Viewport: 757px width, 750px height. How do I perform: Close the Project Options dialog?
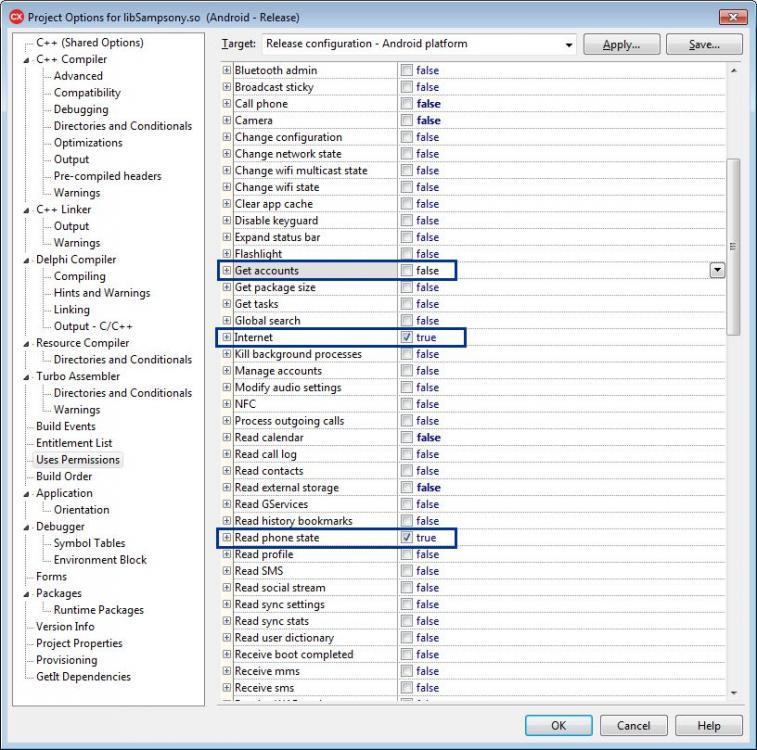(x=732, y=17)
